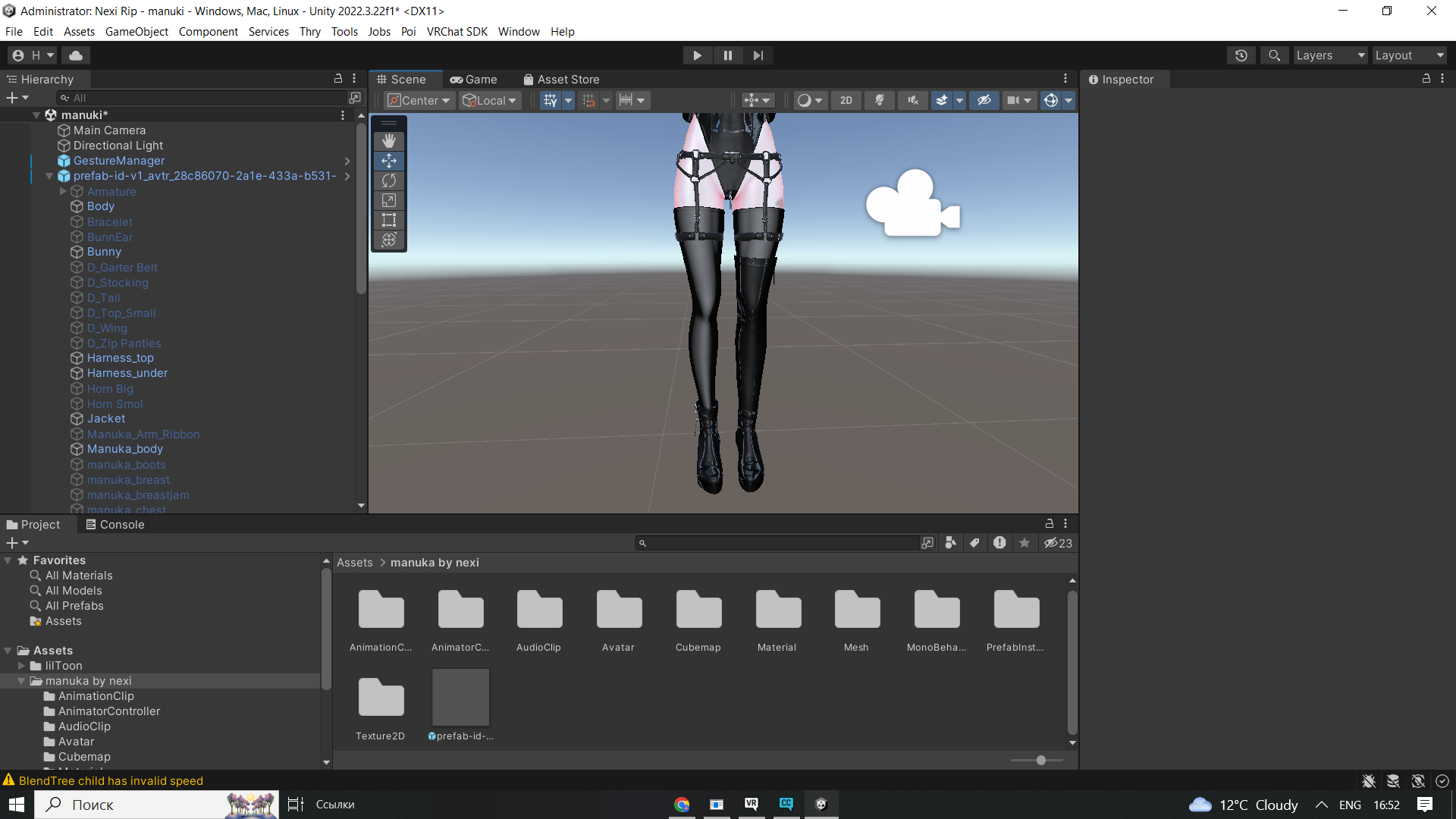
Task: Click the Pause button
Action: [728, 55]
